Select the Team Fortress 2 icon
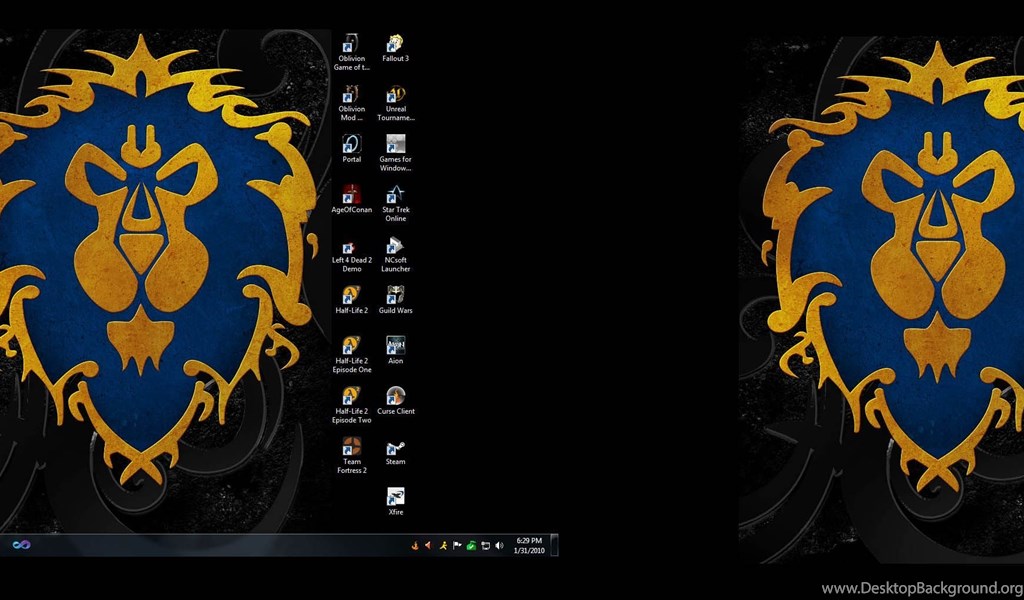The height and width of the screenshot is (600, 1024). [351, 456]
